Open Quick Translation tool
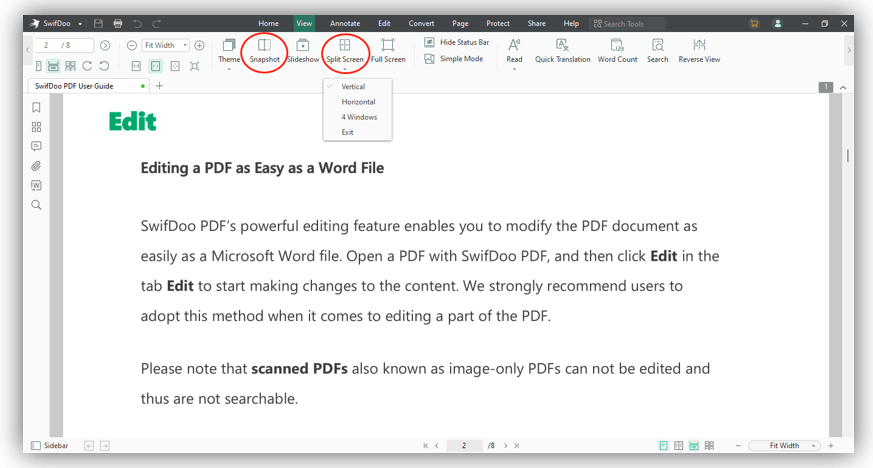This screenshot has width=873, height=468. (x=562, y=51)
